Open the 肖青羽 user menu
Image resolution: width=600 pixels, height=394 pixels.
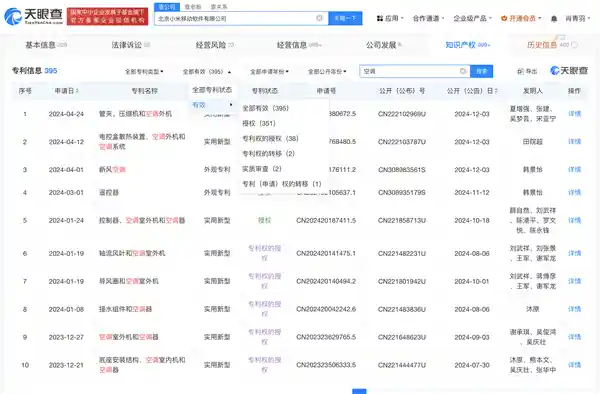coord(577,18)
